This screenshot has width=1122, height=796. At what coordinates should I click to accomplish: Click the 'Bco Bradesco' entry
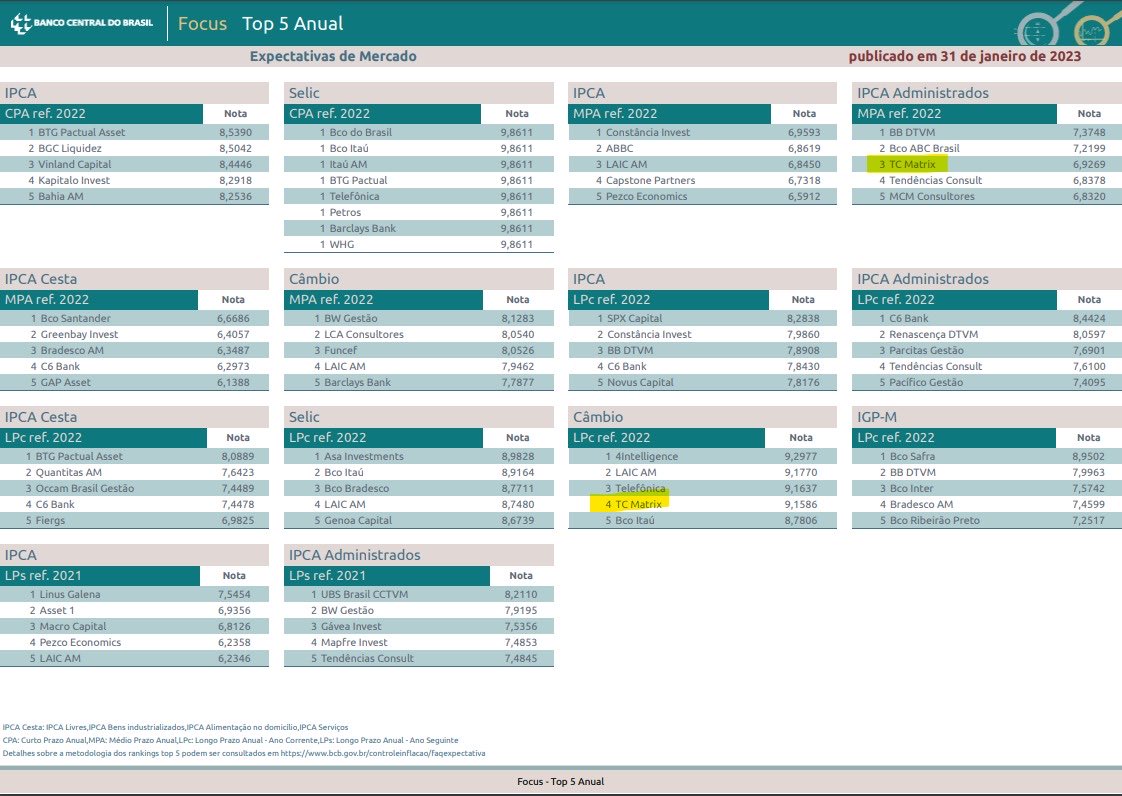pyautogui.click(x=356, y=488)
